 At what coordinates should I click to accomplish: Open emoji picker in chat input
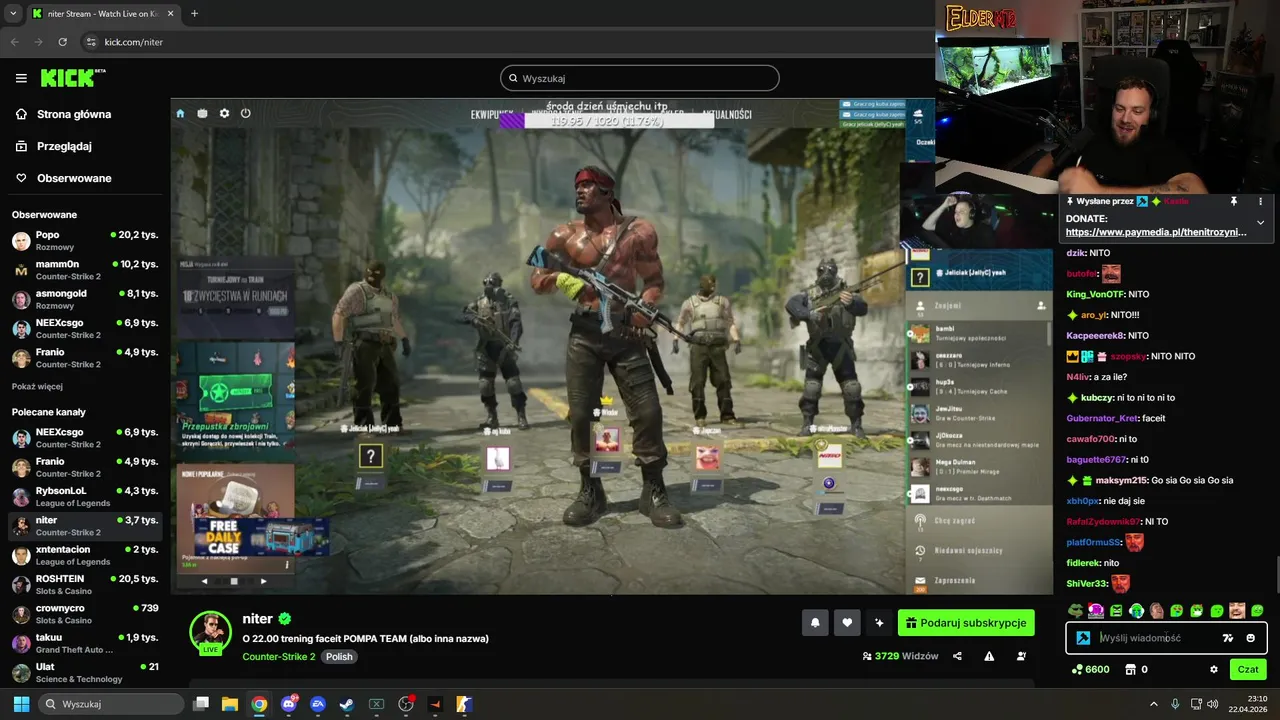point(1251,638)
